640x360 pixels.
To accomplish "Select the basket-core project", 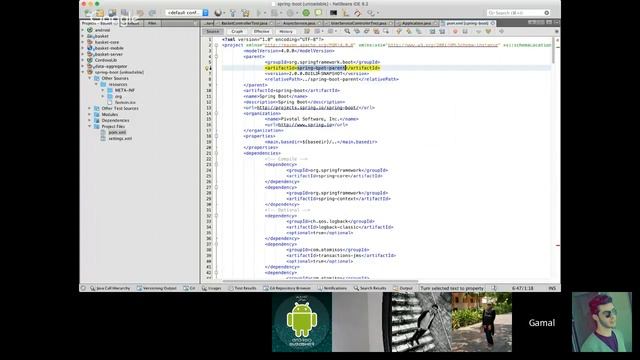I will click(107, 42).
